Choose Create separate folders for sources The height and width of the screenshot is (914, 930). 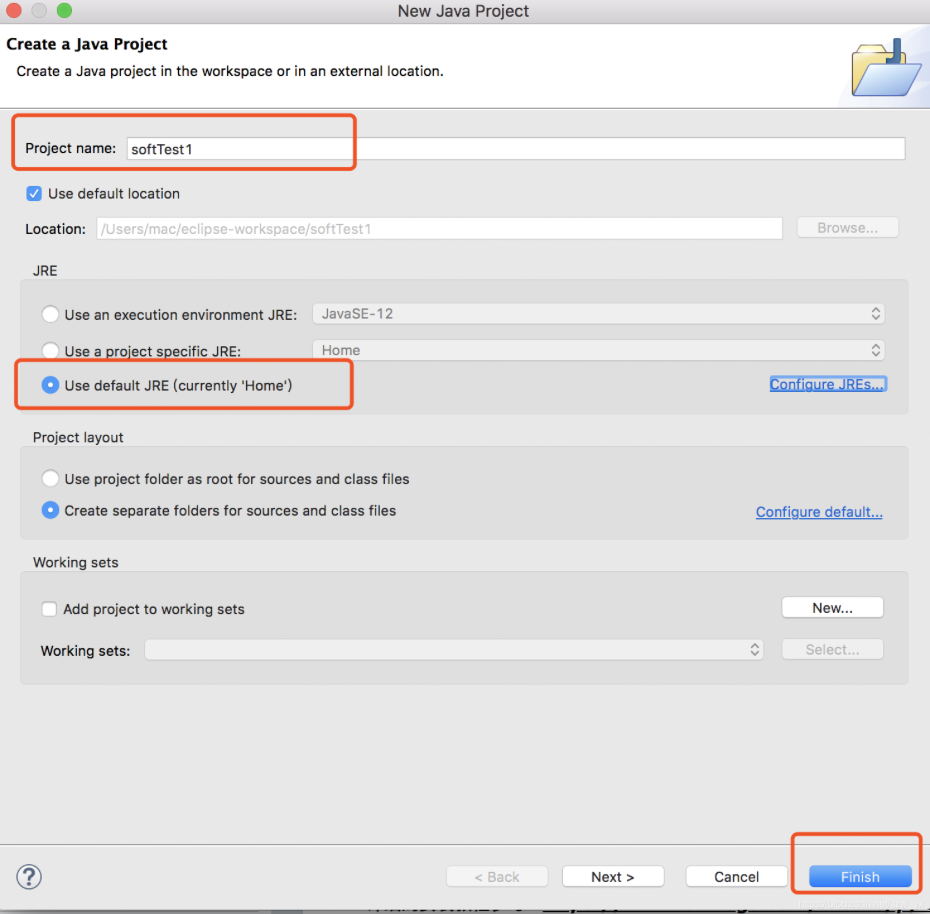pyautogui.click(x=50, y=510)
